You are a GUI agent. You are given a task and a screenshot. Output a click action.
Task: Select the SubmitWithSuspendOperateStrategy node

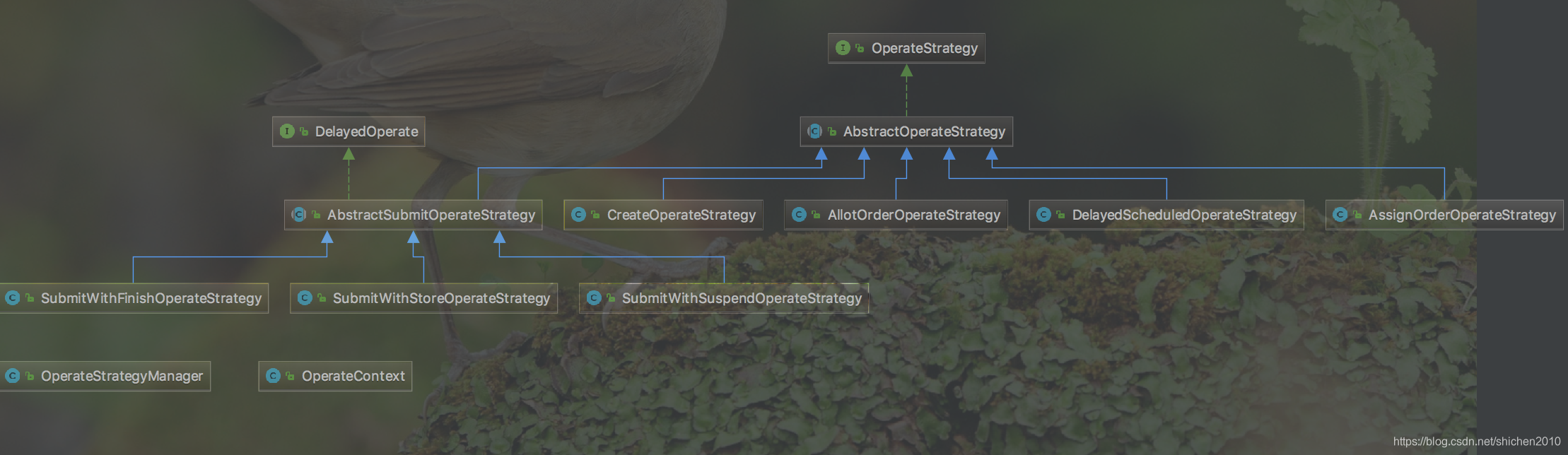(x=724, y=298)
